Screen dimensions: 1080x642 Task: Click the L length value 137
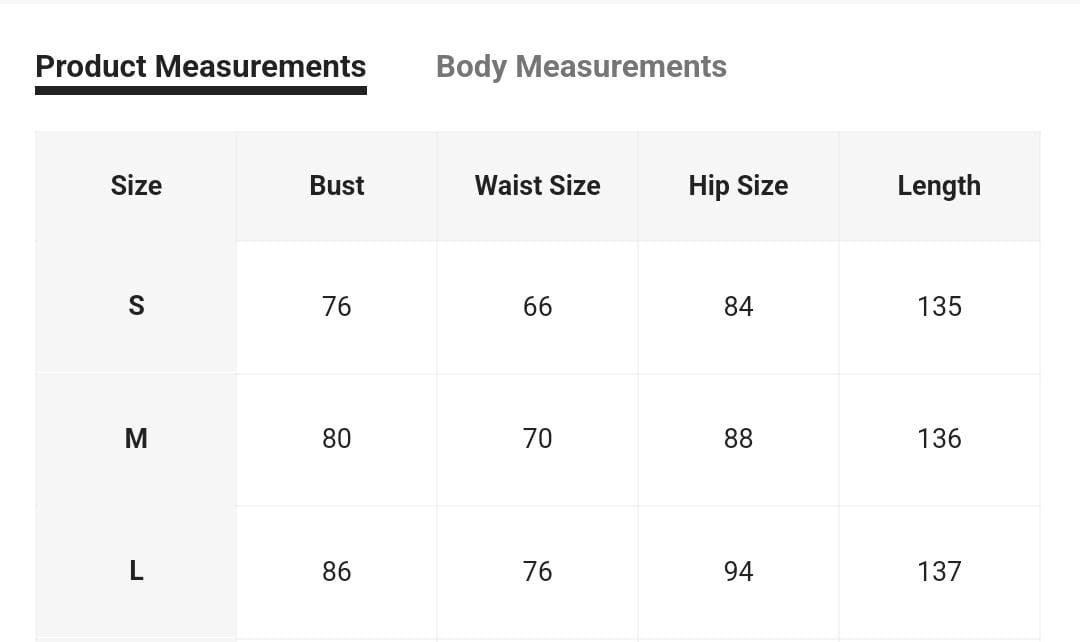[939, 571]
